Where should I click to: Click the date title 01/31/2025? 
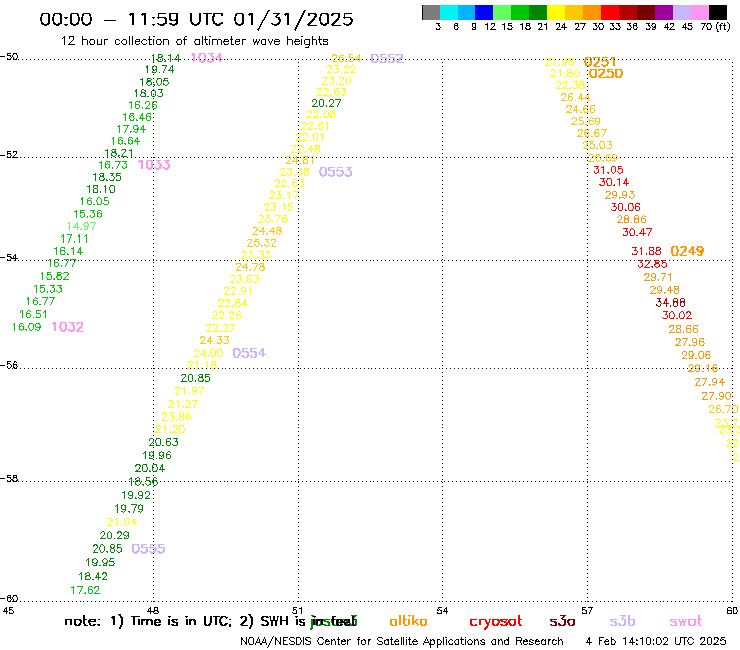pyautogui.click(x=293, y=19)
